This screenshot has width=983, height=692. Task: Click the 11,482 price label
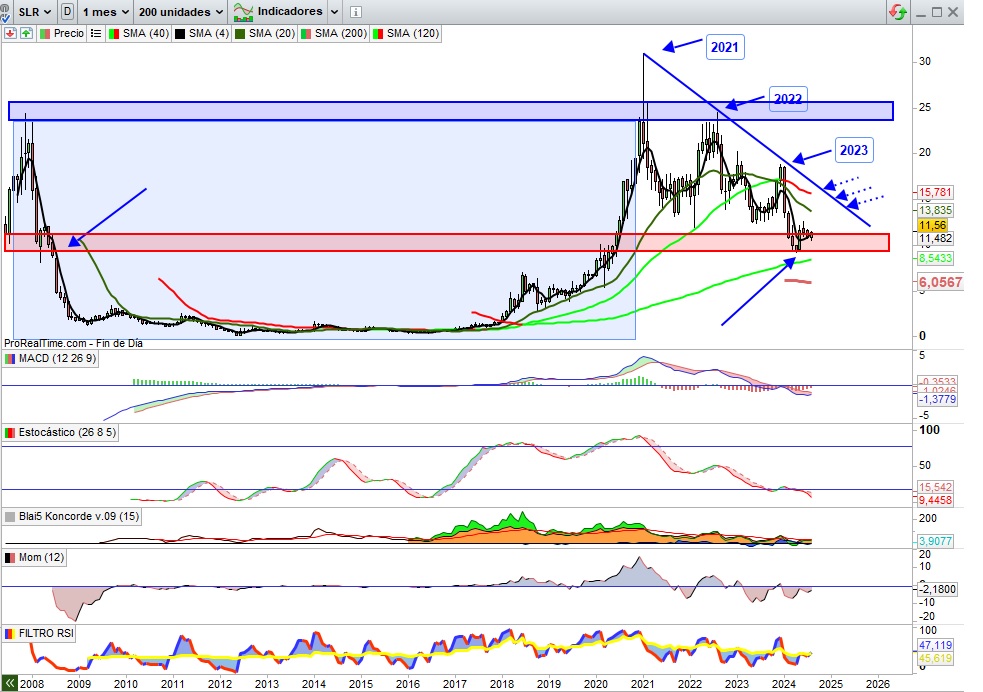click(935, 238)
